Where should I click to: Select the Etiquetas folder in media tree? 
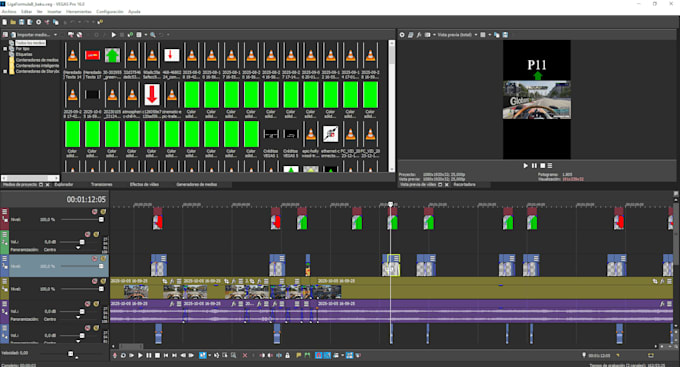tap(24, 54)
